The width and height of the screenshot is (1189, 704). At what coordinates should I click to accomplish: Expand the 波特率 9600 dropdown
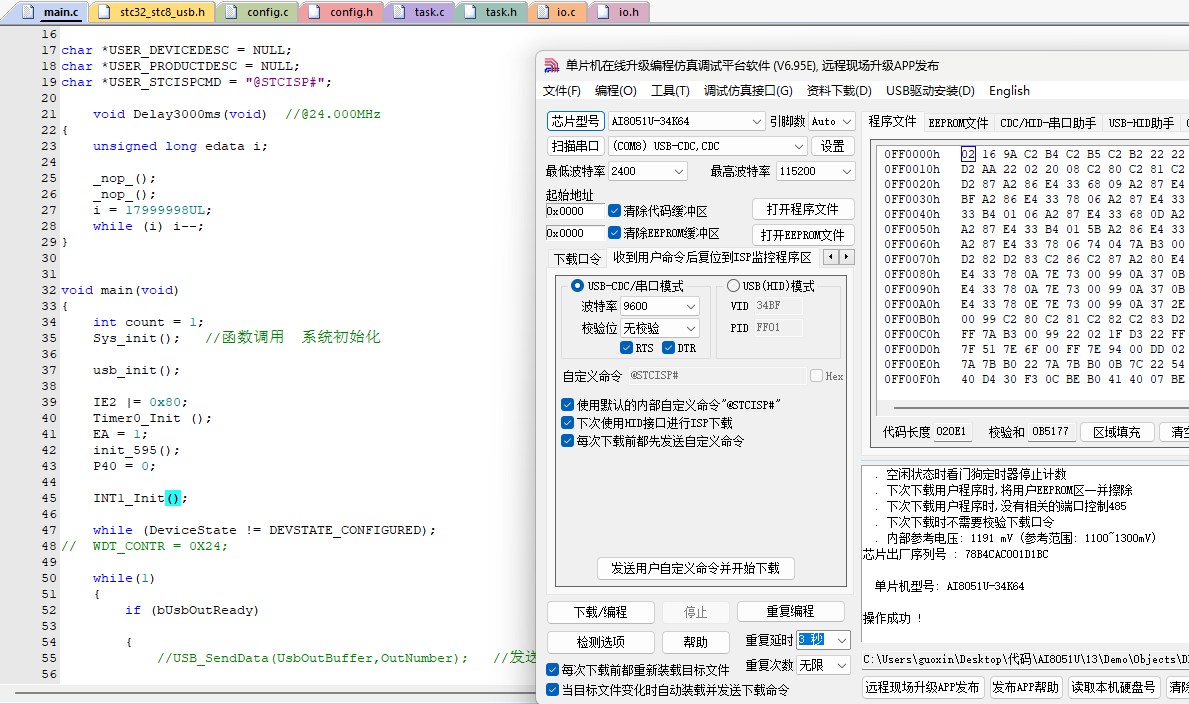(x=691, y=306)
